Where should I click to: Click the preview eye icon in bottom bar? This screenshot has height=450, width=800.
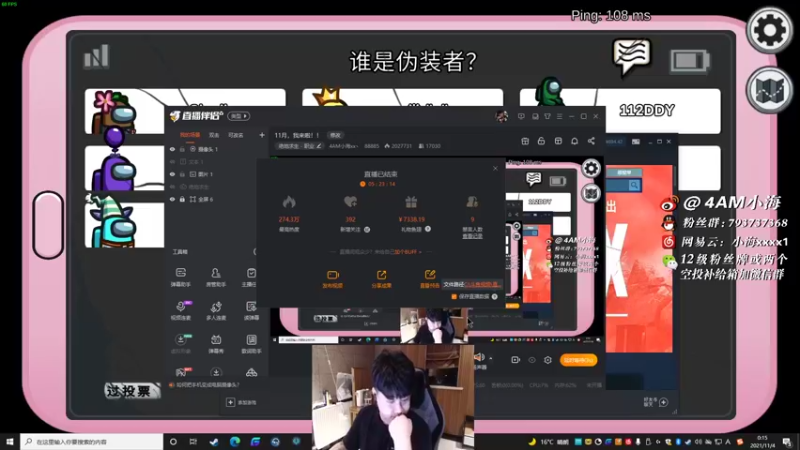click(532, 360)
